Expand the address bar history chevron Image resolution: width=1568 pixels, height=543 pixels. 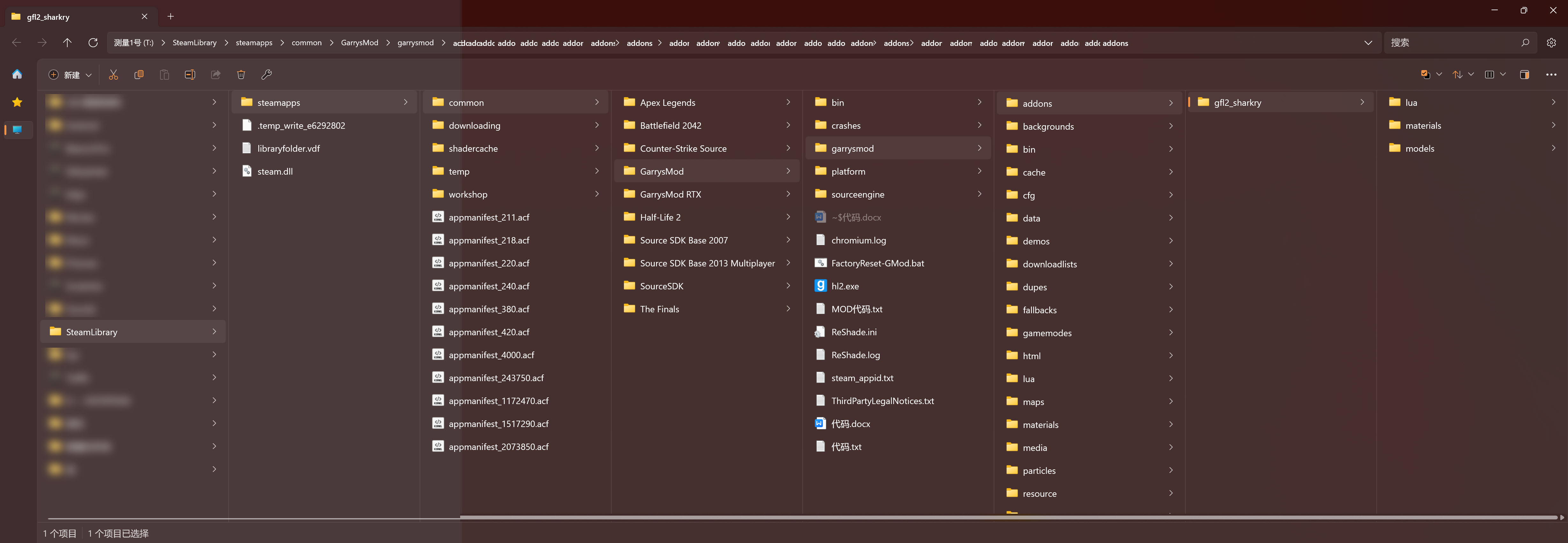click(1368, 43)
